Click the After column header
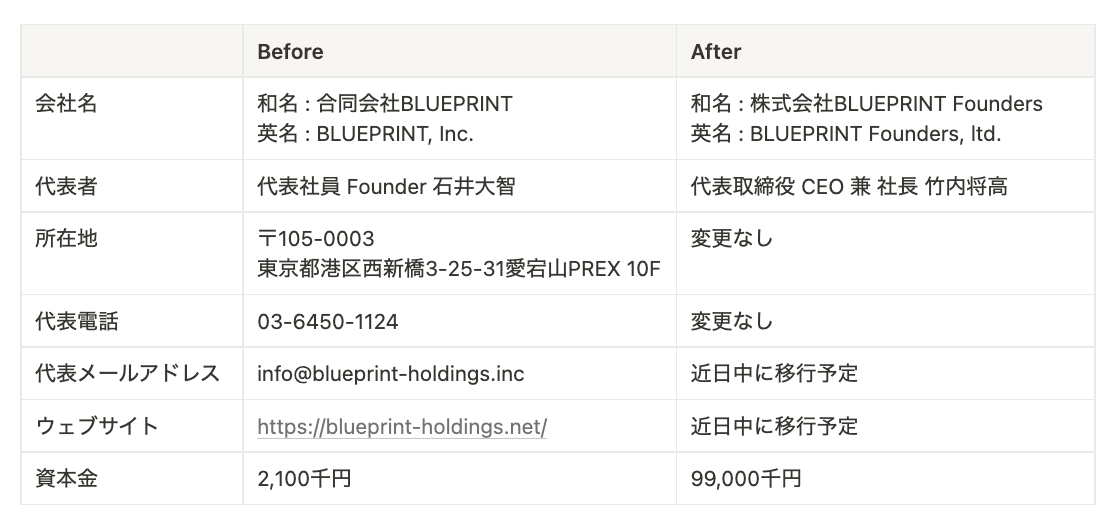 pyautogui.click(x=715, y=51)
